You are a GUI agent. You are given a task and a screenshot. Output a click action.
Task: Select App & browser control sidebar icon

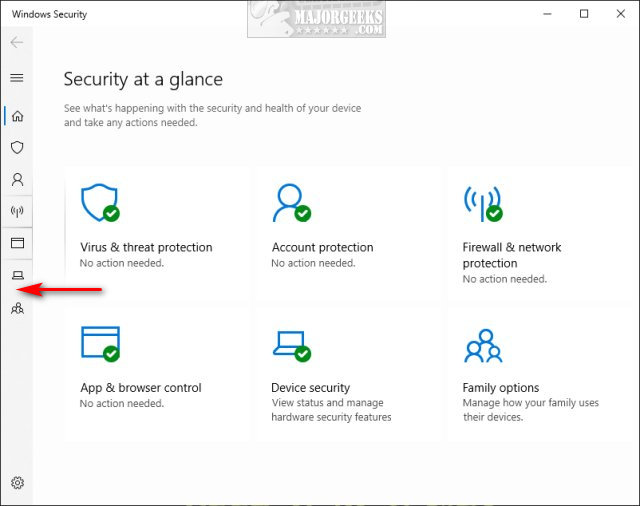click(x=17, y=243)
